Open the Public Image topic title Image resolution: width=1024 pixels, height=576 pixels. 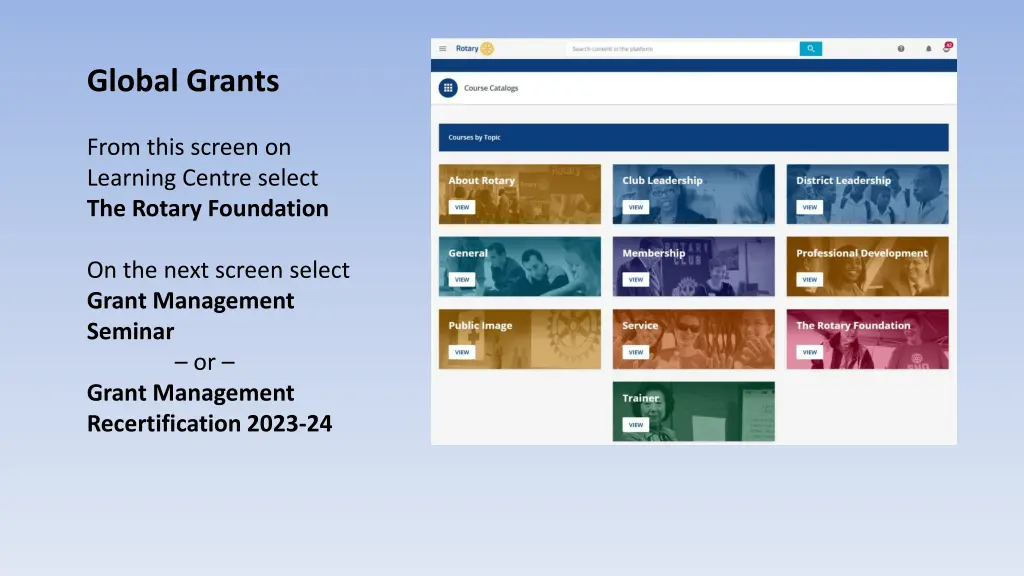pos(480,325)
